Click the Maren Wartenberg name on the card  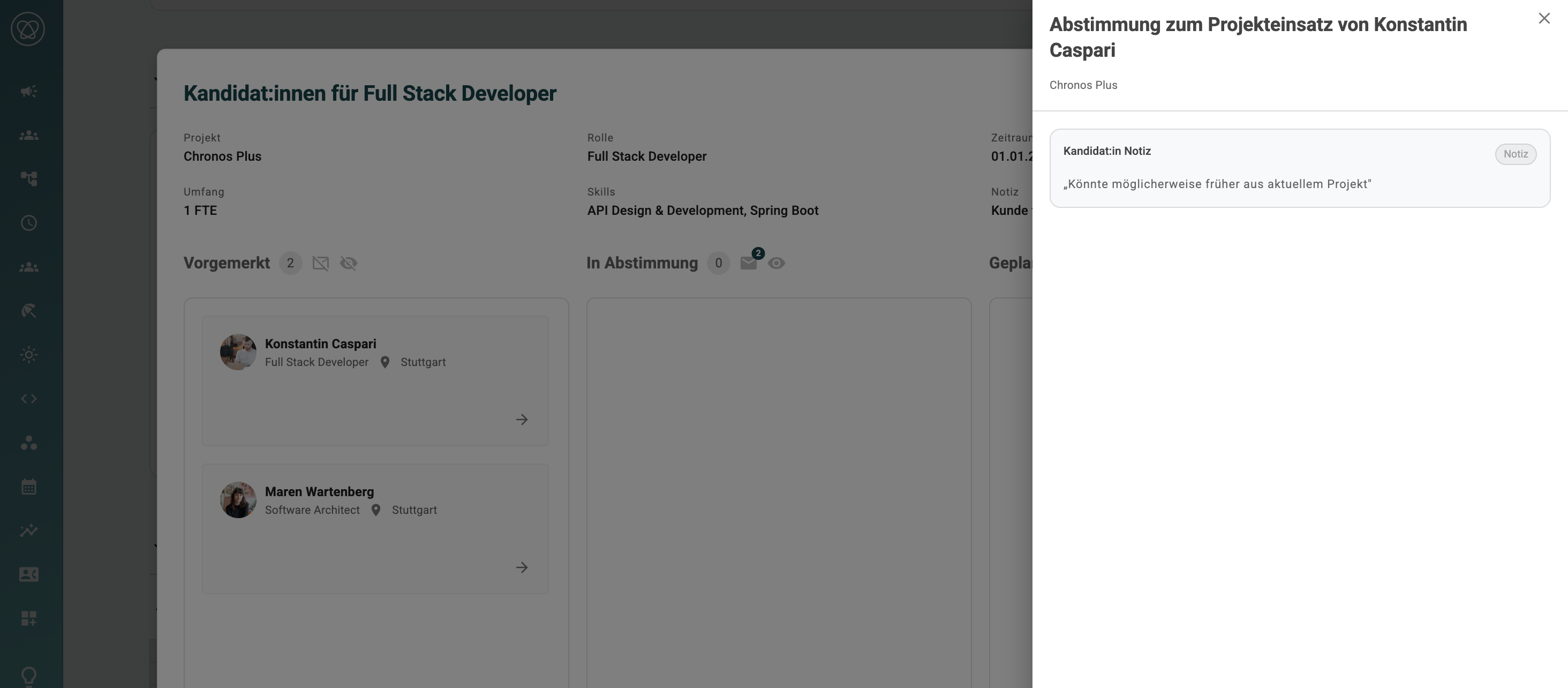coord(319,492)
